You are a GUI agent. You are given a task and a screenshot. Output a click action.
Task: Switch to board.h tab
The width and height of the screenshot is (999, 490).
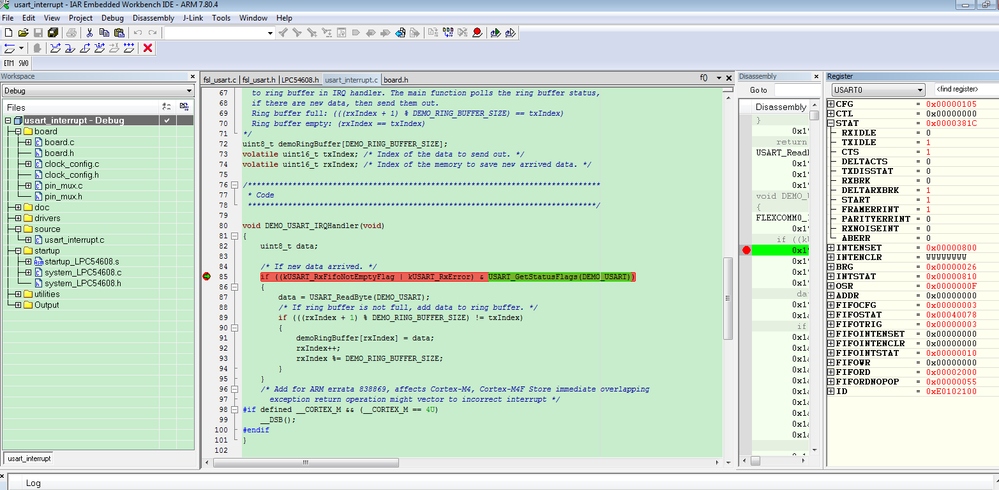(x=396, y=80)
